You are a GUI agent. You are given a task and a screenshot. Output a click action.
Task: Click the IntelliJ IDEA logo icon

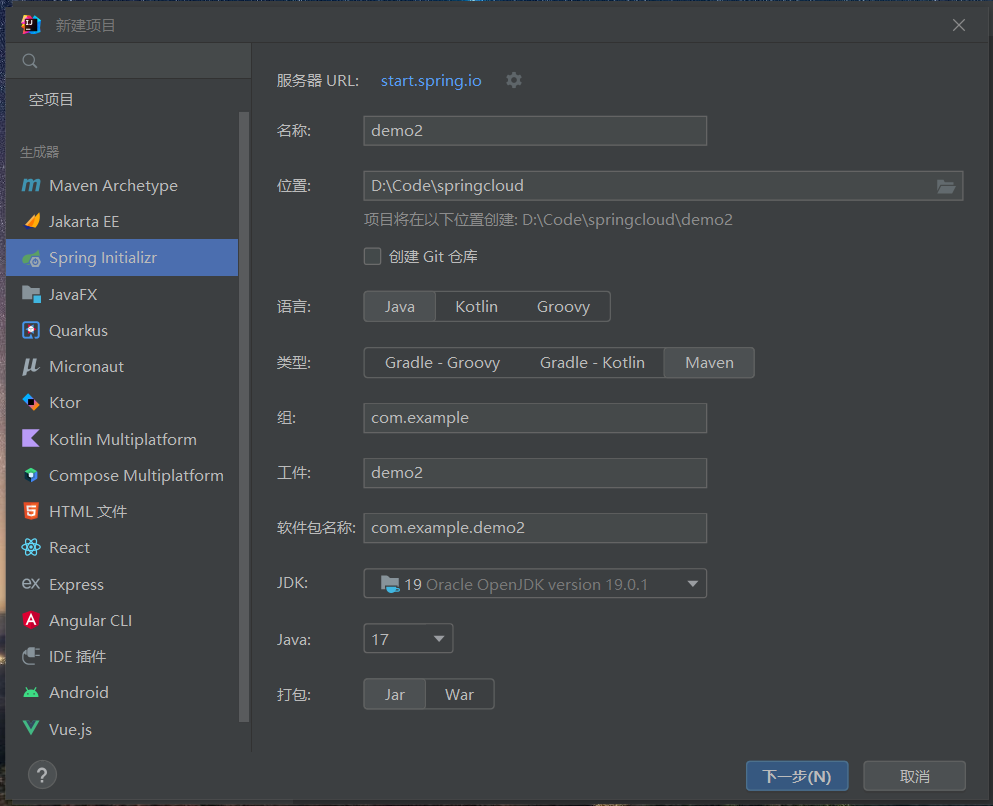(x=31, y=25)
